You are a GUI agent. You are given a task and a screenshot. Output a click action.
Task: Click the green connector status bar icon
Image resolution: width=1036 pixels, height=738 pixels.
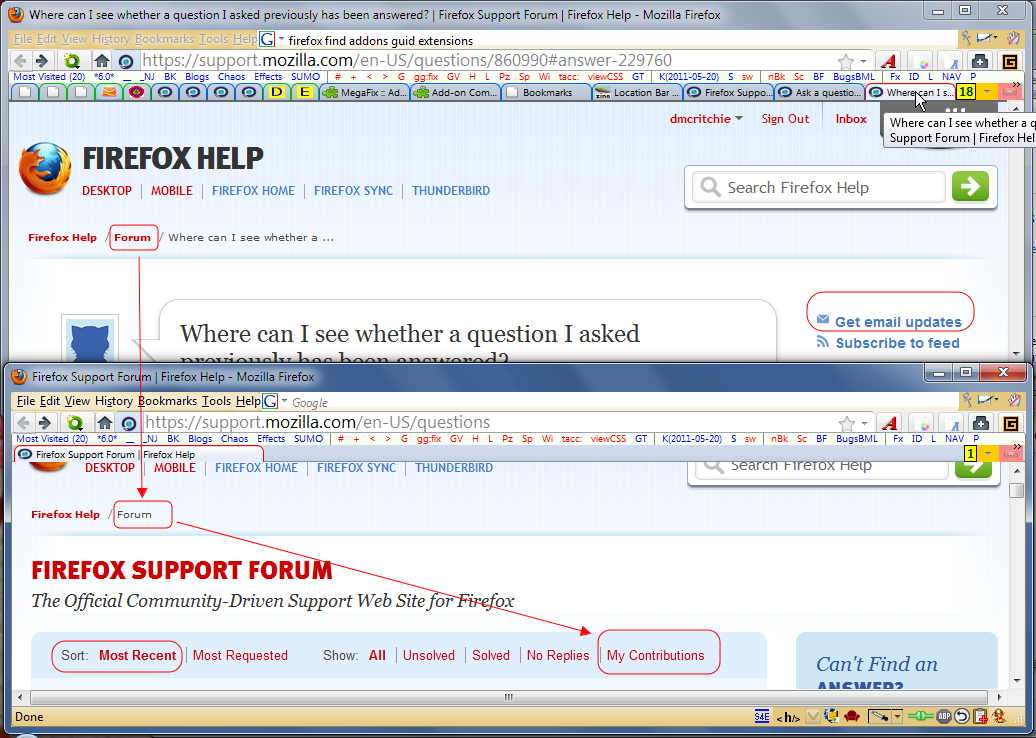(920, 716)
